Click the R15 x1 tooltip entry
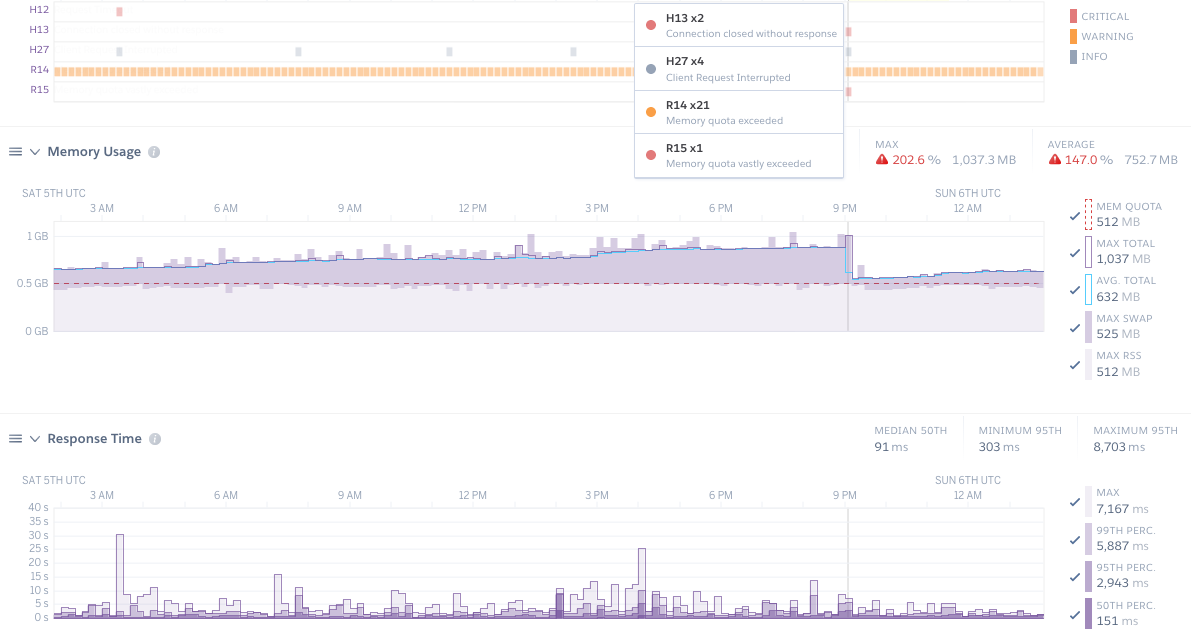 pos(739,155)
